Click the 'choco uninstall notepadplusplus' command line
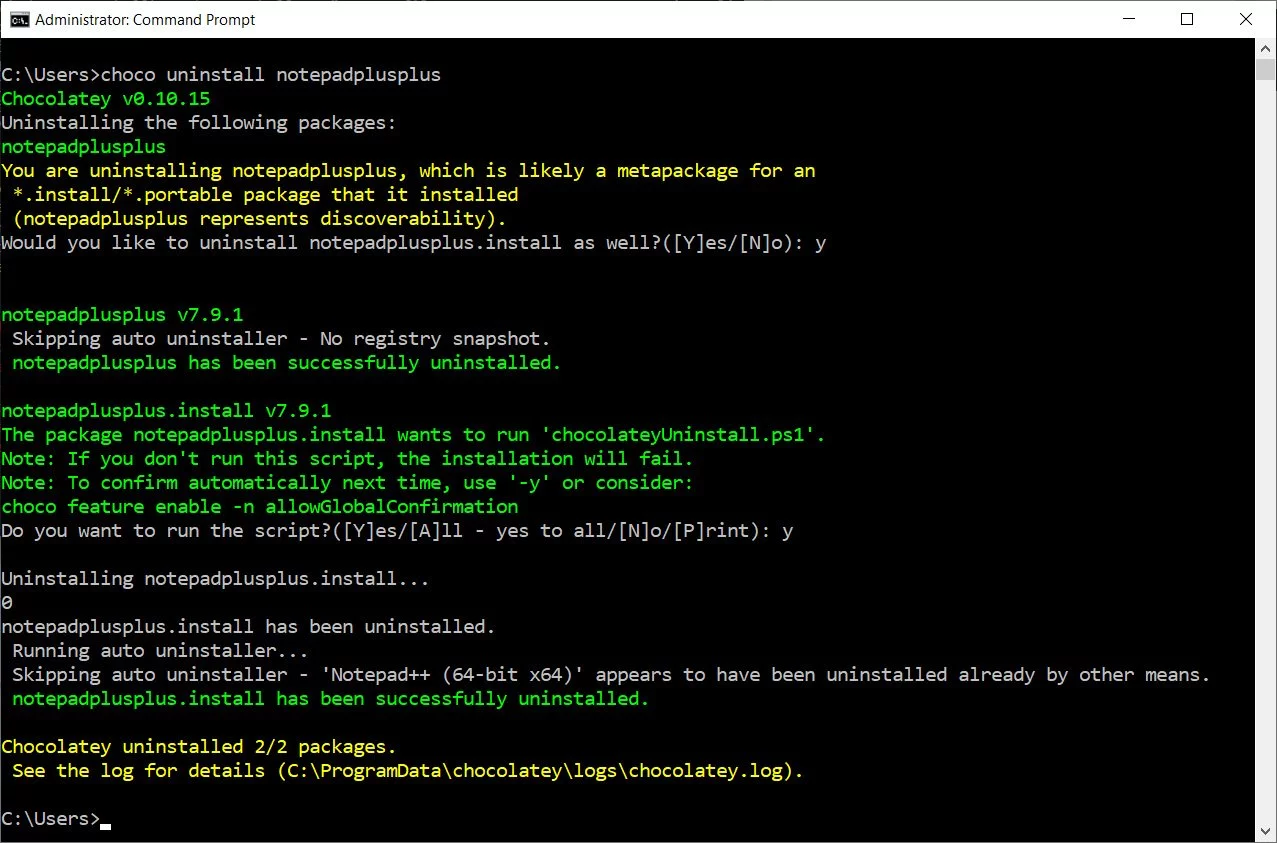 click(221, 75)
